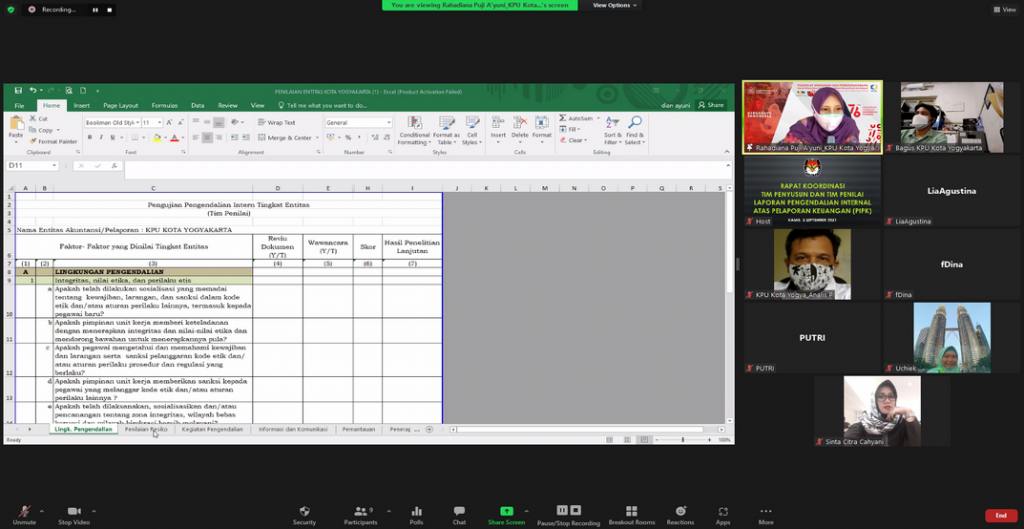Toggle Wrap Text in Excel ribbon
This screenshot has width=1024, height=529.
277,122
